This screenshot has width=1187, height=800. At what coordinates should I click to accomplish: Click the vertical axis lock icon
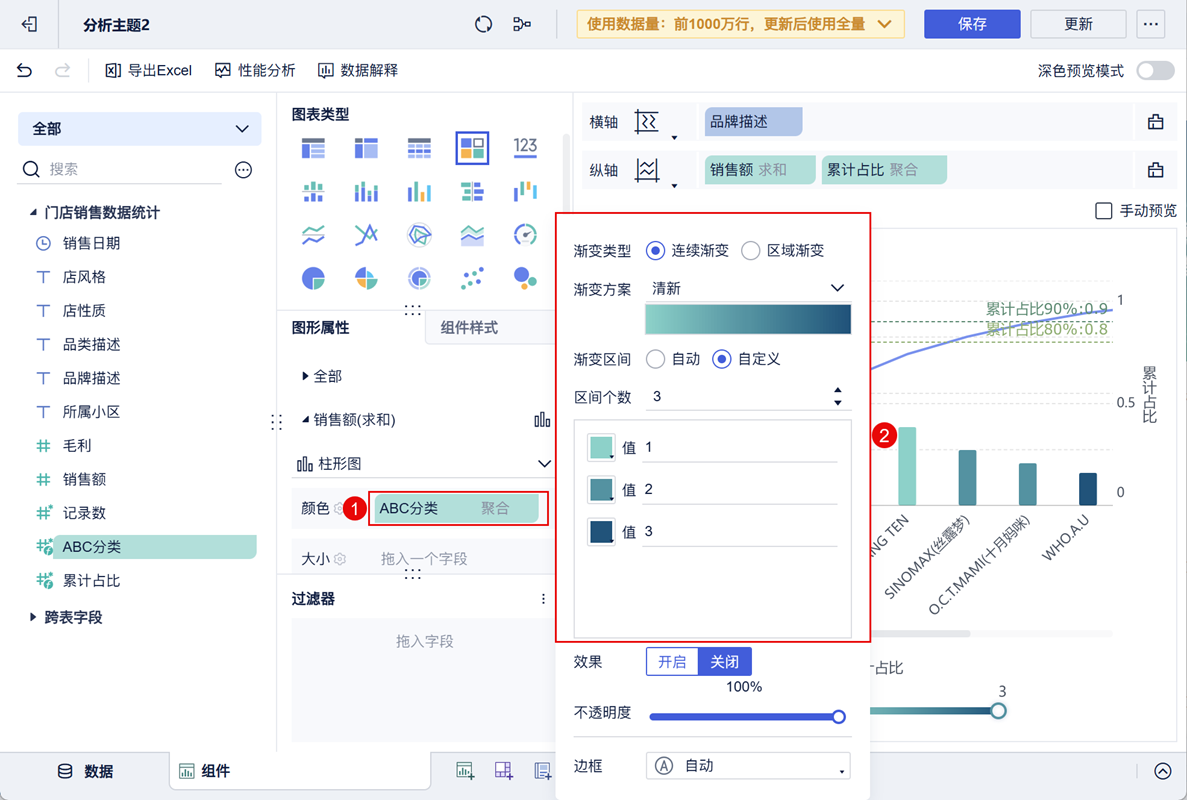1155,170
